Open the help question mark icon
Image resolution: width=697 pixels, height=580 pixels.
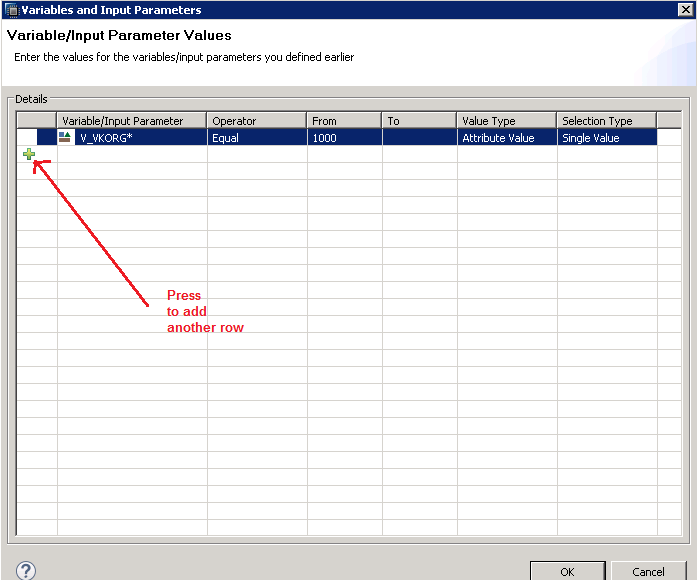pyautogui.click(x=26, y=571)
